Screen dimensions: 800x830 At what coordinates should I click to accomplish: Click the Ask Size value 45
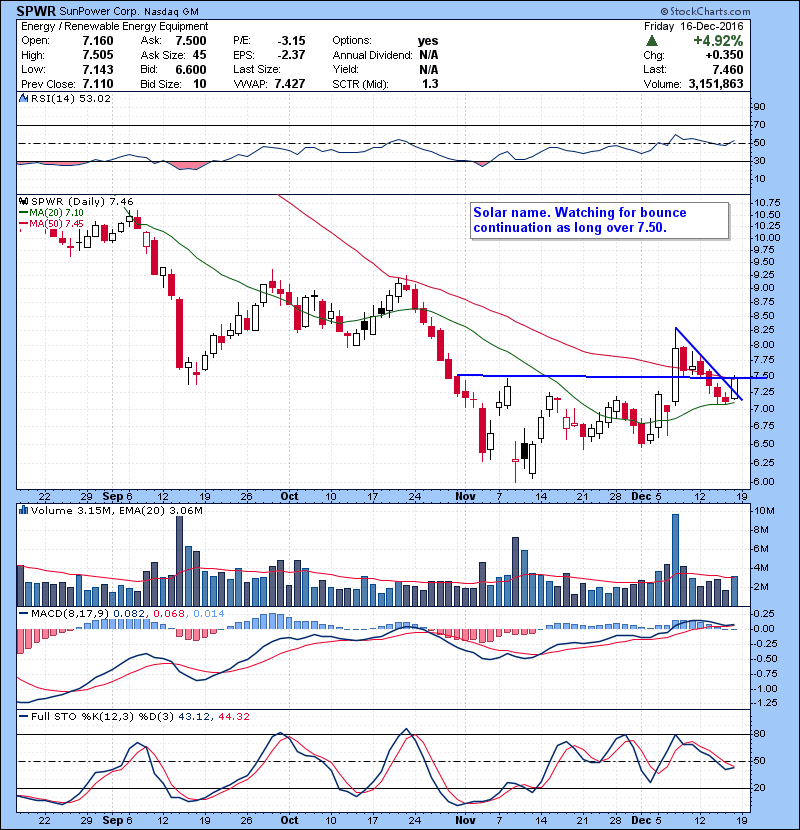(x=199, y=55)
